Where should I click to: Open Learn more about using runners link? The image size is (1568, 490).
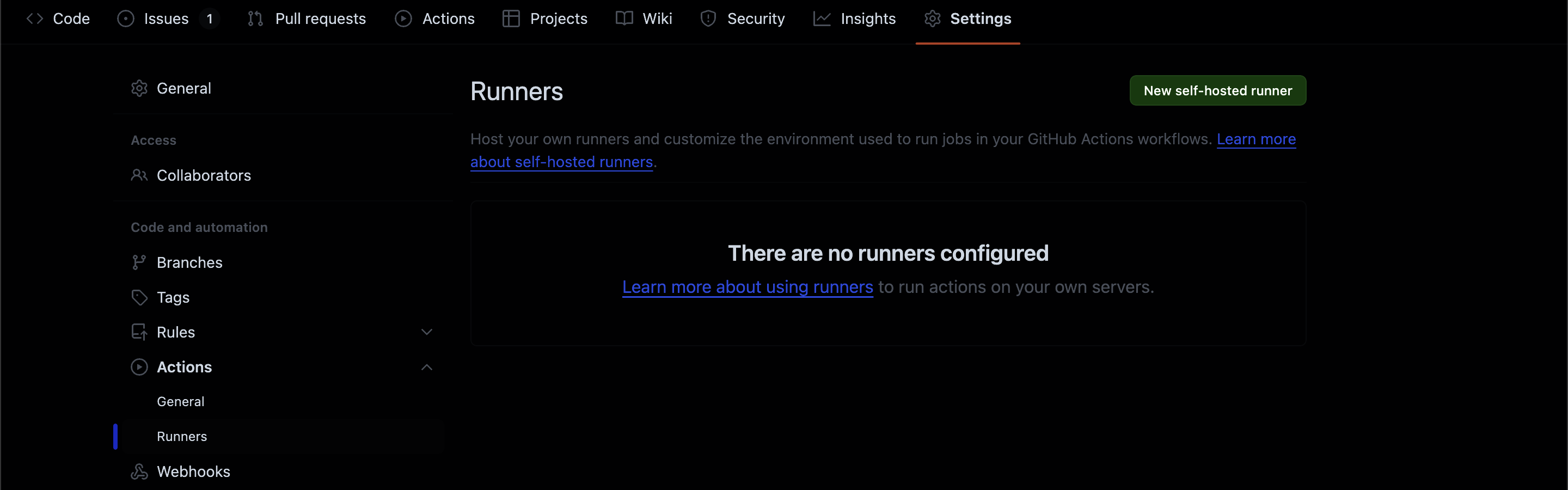click(x=748, y=287)
